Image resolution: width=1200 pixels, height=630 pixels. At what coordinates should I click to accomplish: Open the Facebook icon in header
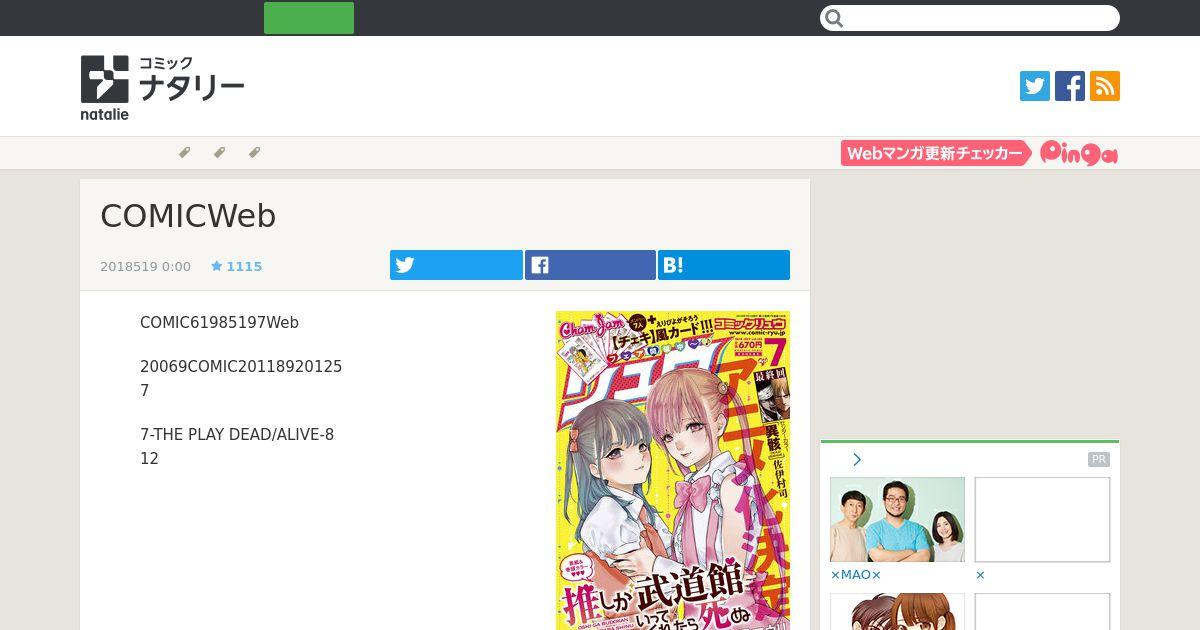[x=1070, y=86]
